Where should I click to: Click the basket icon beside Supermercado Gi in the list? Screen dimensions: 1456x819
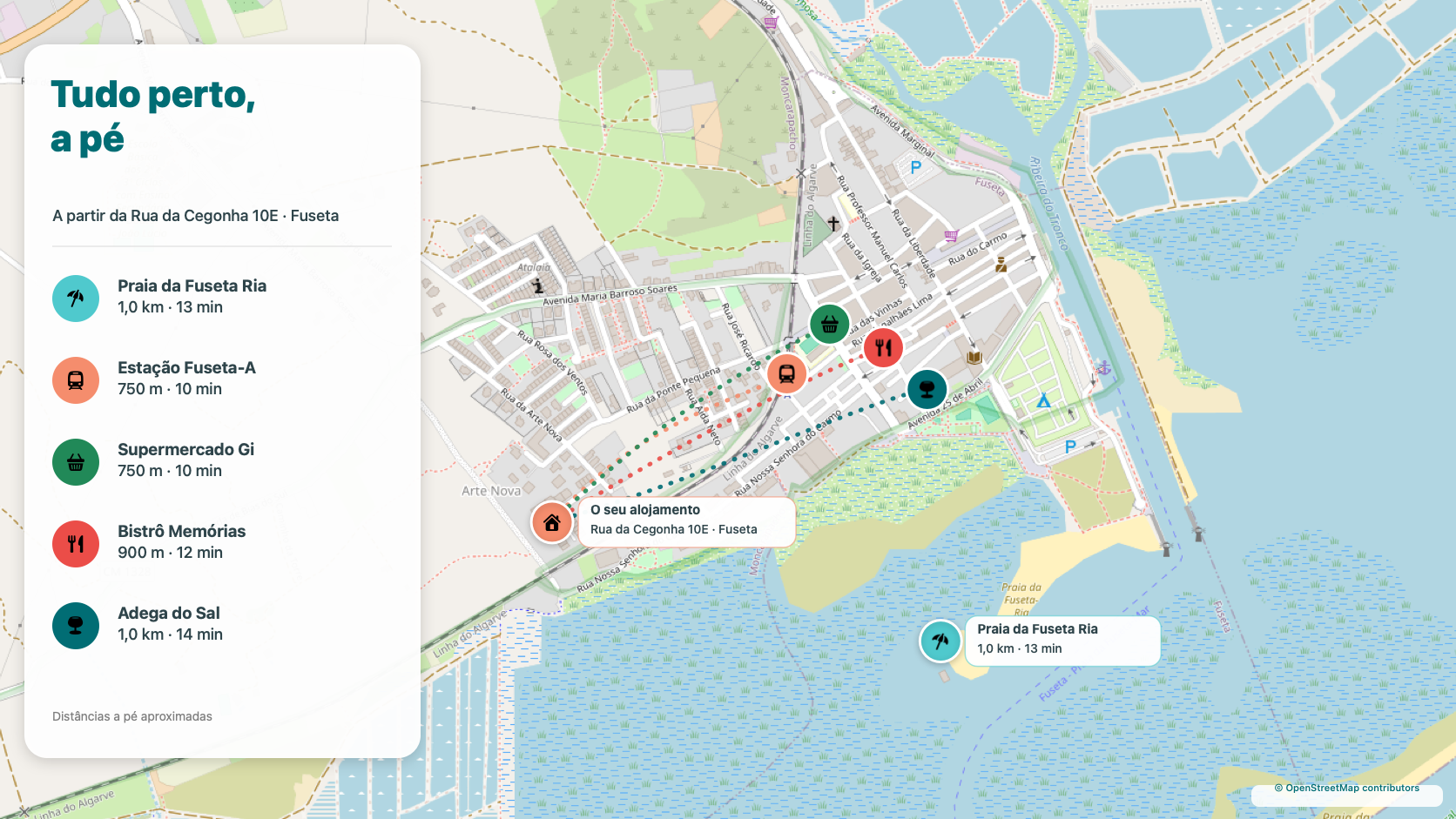76,462
